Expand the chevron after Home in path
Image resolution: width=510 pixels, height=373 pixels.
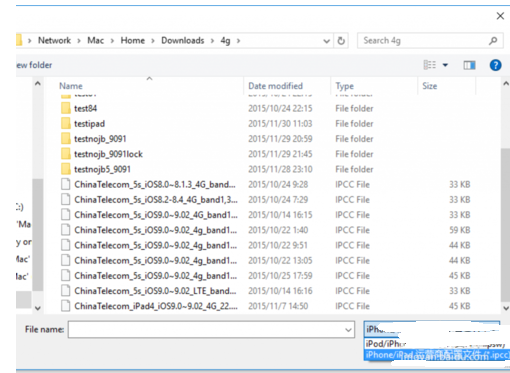(x=153, y=41)
